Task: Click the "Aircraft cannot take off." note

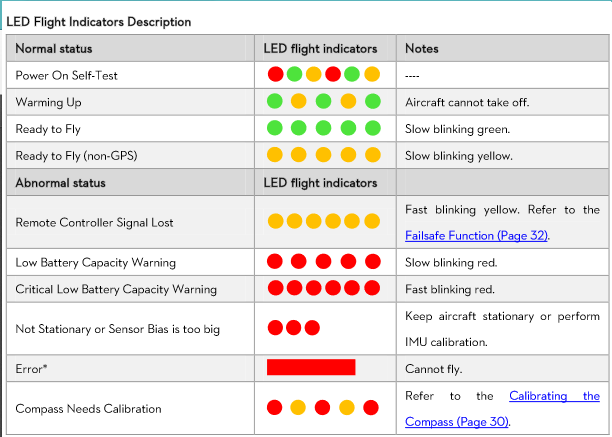Action: (466, 102)
